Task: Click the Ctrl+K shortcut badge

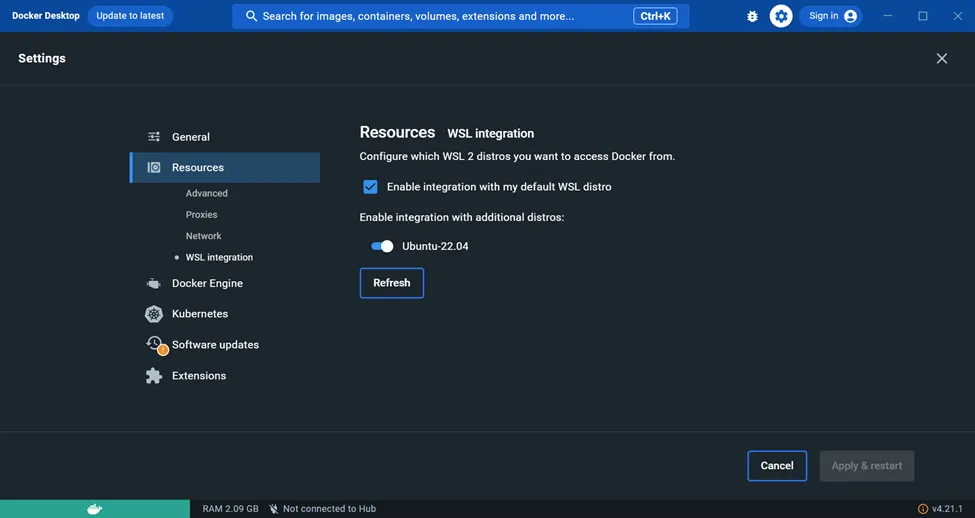Action: pos(655,16)
